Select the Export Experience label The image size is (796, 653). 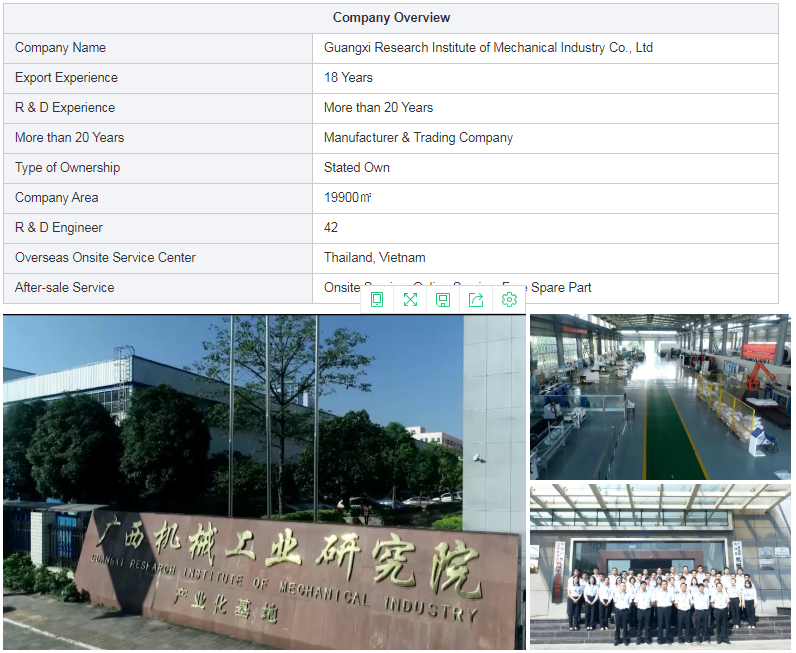[67, 78]
